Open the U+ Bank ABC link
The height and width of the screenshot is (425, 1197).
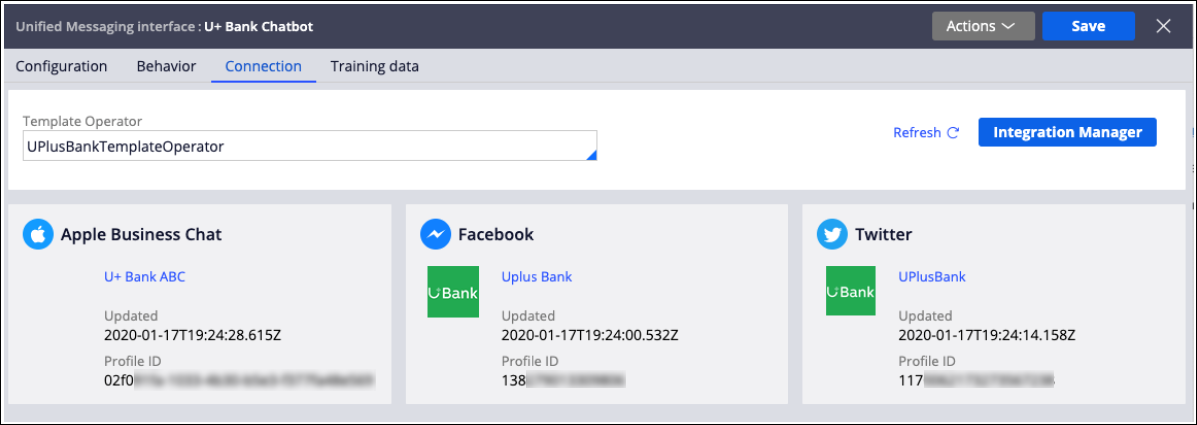point(145,277)
